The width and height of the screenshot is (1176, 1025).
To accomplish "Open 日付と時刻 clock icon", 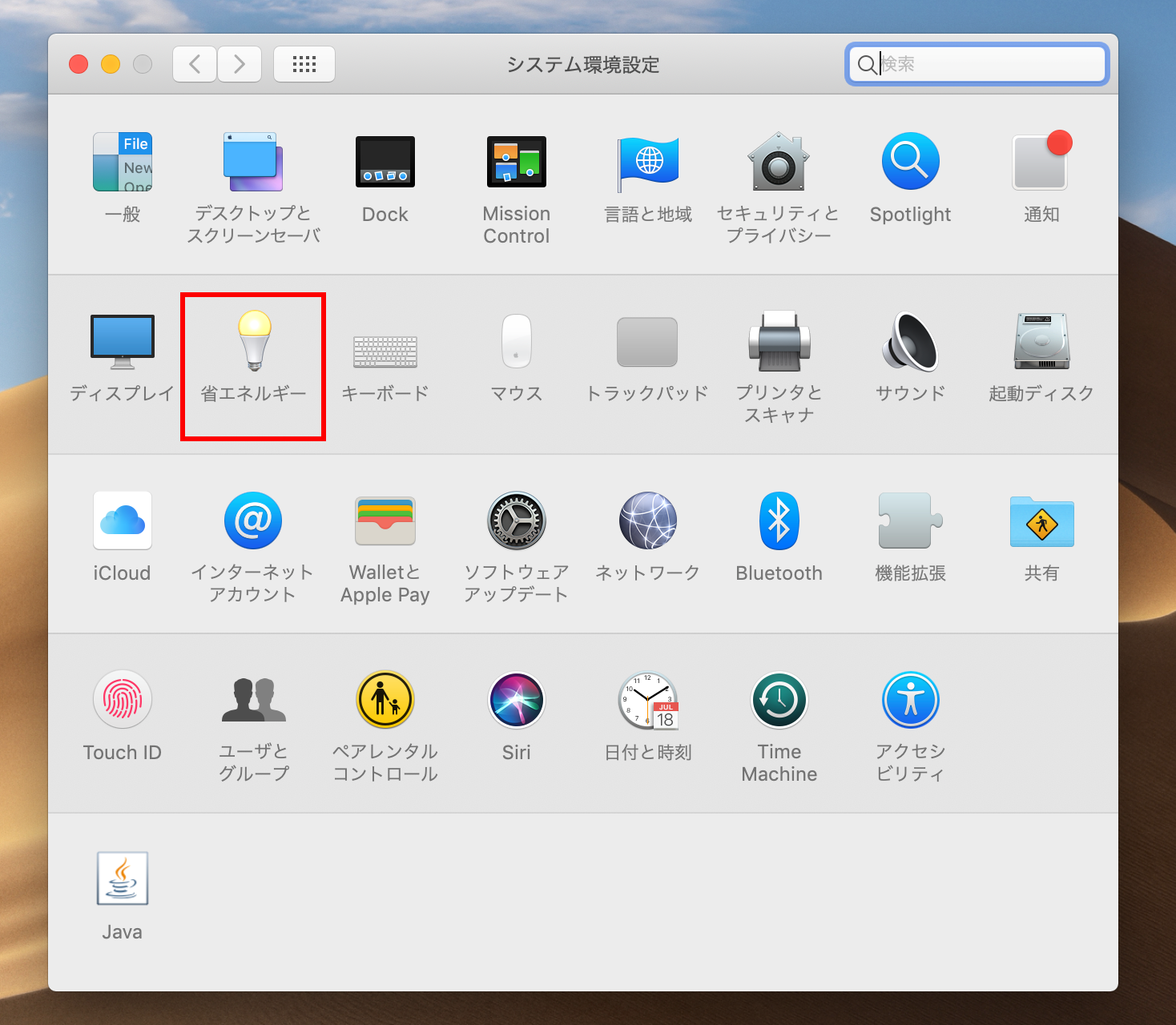I will 648,701.
